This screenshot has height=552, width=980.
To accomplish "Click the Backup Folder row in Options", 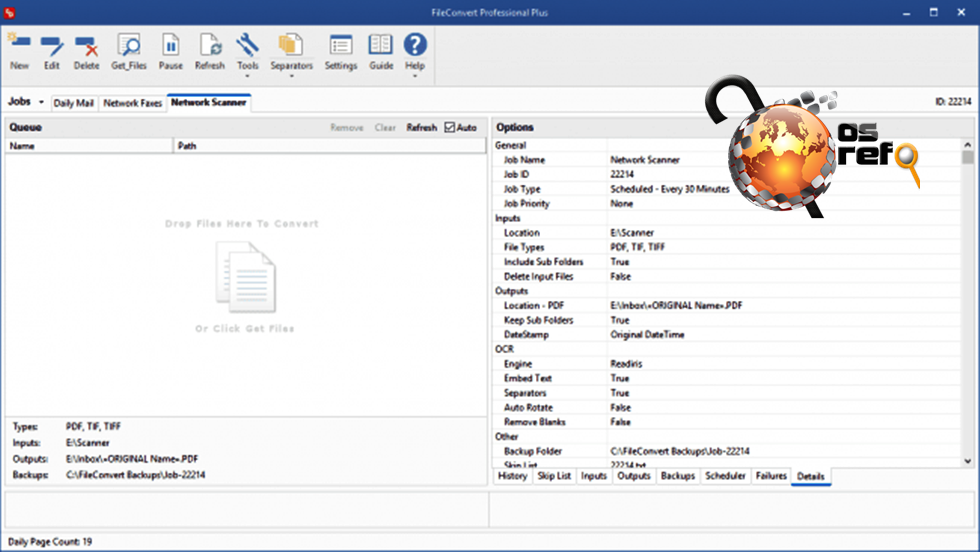I will (727, 451).
